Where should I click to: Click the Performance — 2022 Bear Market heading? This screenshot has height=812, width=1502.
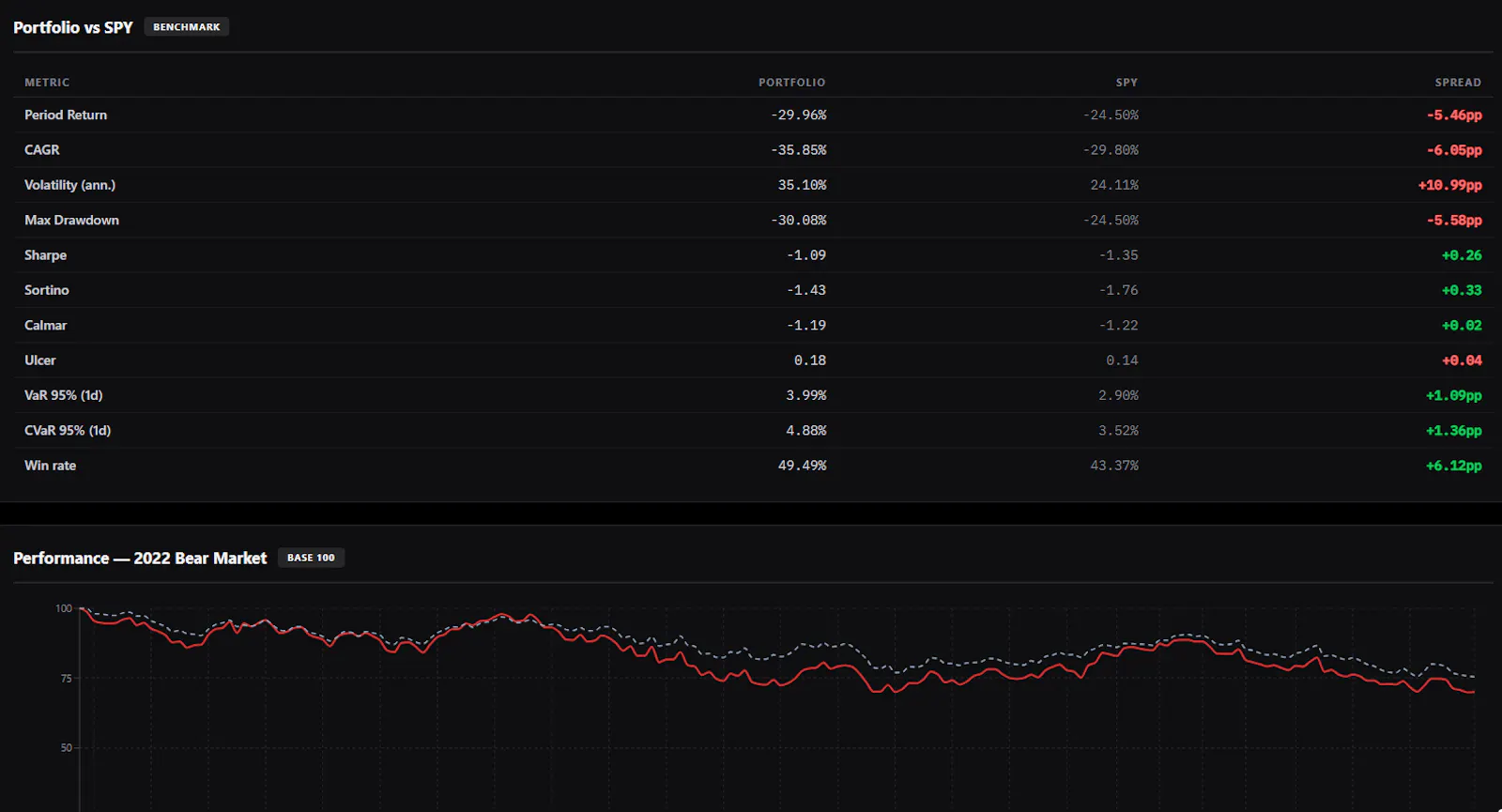tap(140, 558)
